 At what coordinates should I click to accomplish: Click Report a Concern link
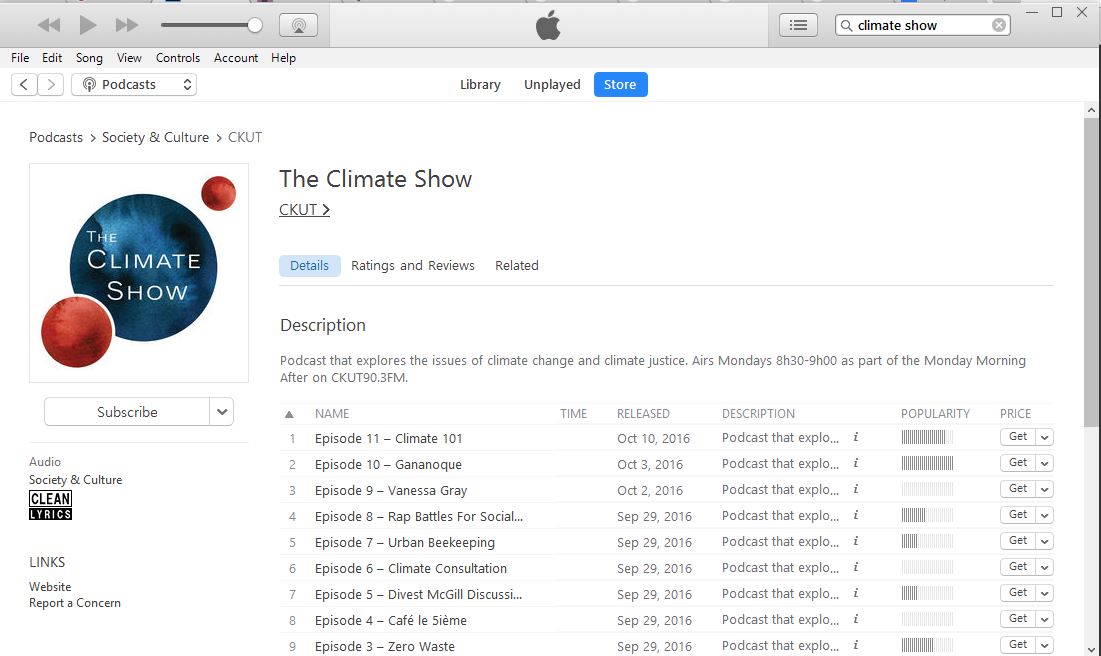pos(74,603)
